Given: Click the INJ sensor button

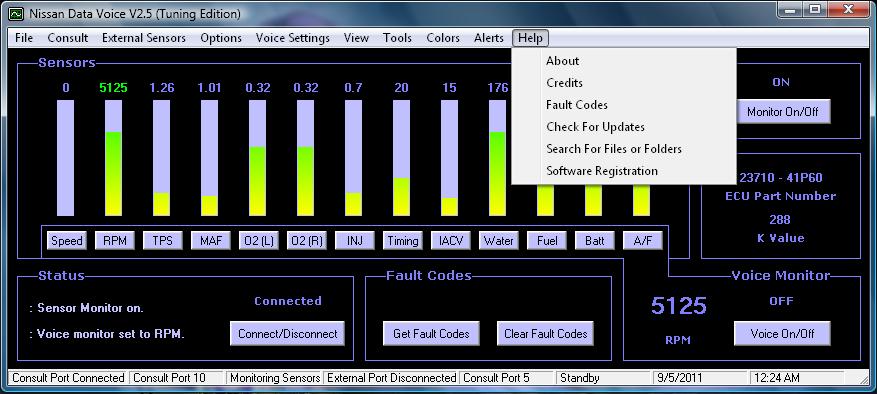Looking at the screenshot, I should (355, 241).
